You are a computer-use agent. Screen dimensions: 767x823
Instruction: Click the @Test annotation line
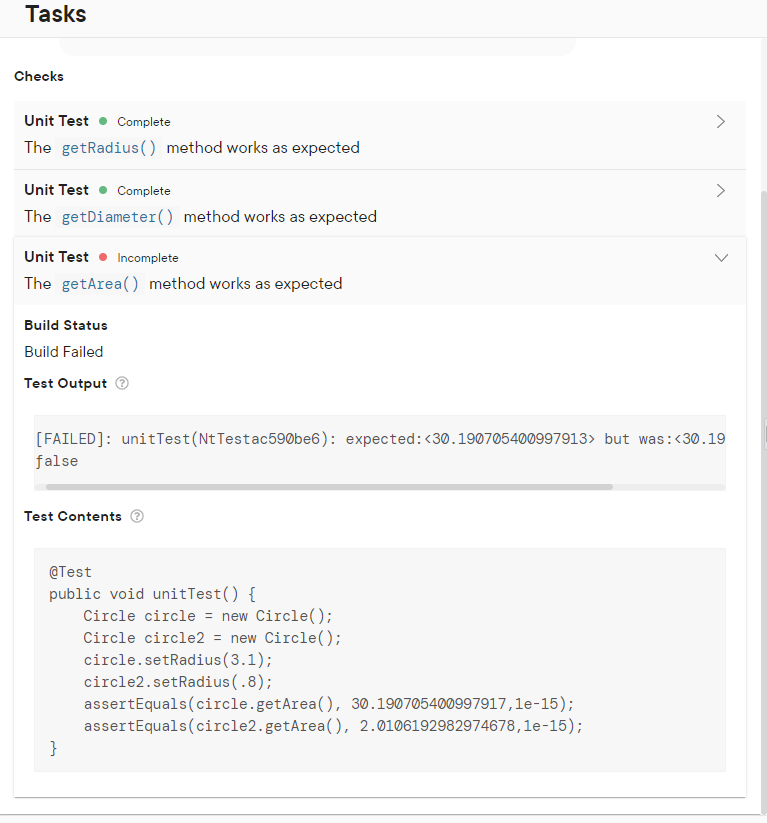70,572
